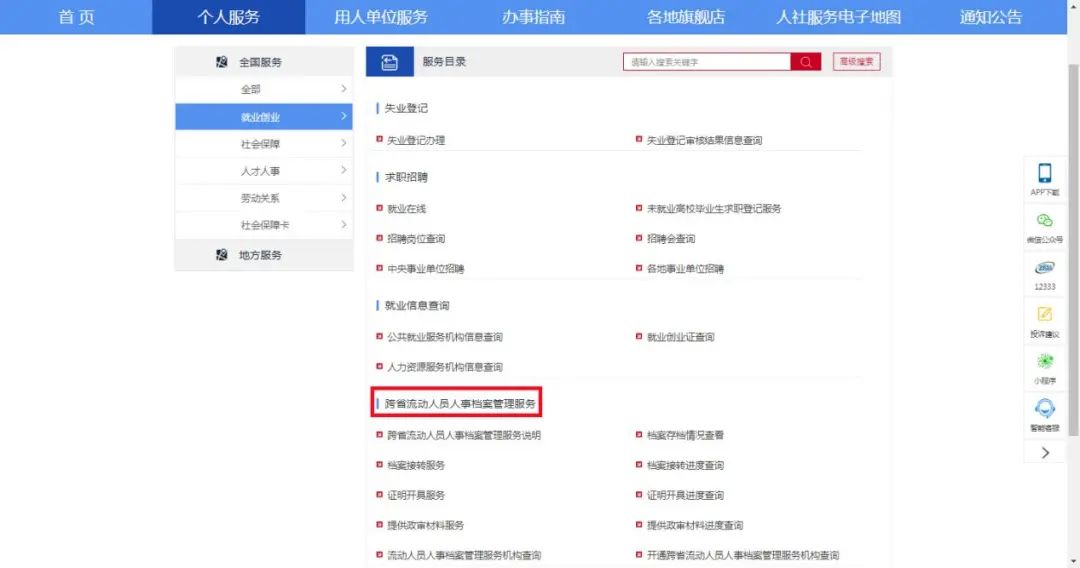Open the 人力资源服务机构信息查询 link
The height and width of the screenshot is (568, 1080).
point(445,367)
